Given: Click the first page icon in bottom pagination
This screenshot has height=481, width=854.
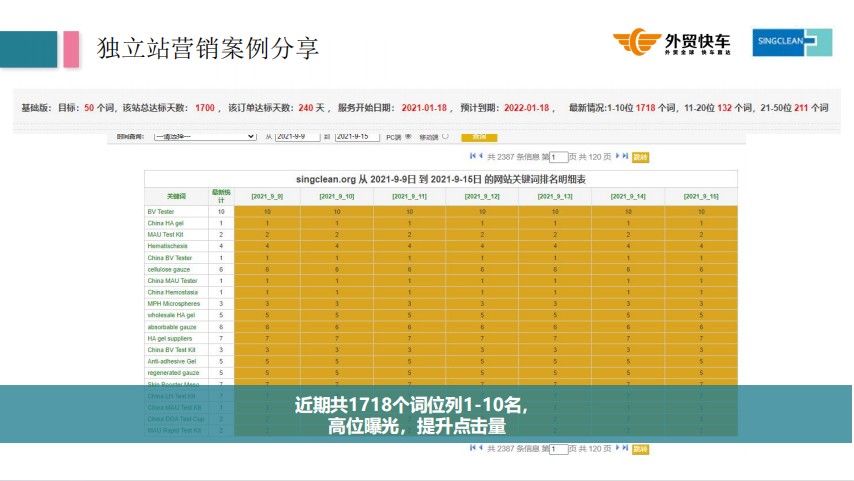Looking at the screenshot, I should [x=472, y=449].
